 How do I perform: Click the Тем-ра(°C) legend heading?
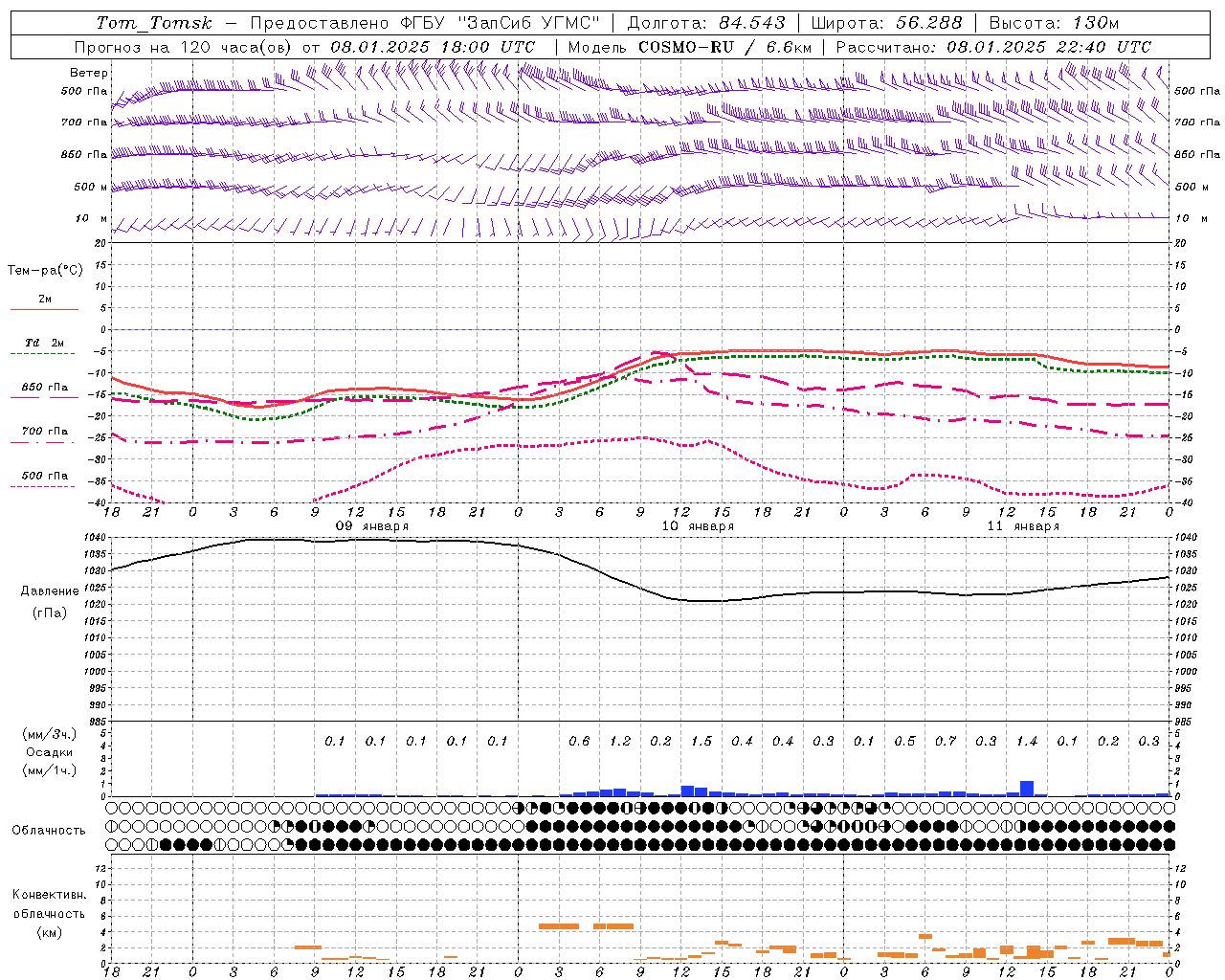pos(45,271)
